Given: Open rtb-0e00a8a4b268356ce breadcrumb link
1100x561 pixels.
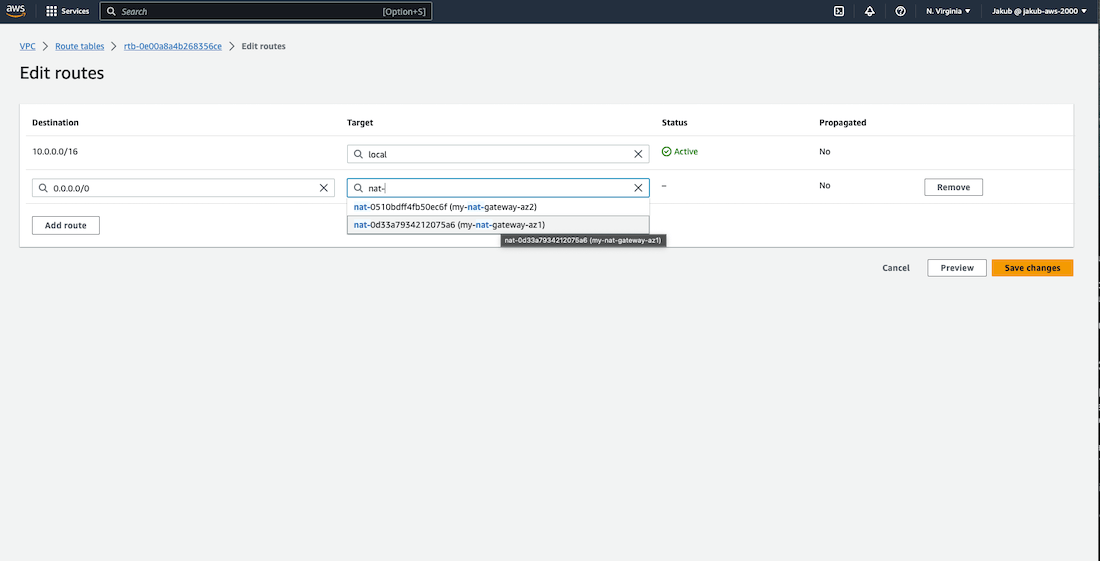Looking at the screenshot, I should coord(173,46).
